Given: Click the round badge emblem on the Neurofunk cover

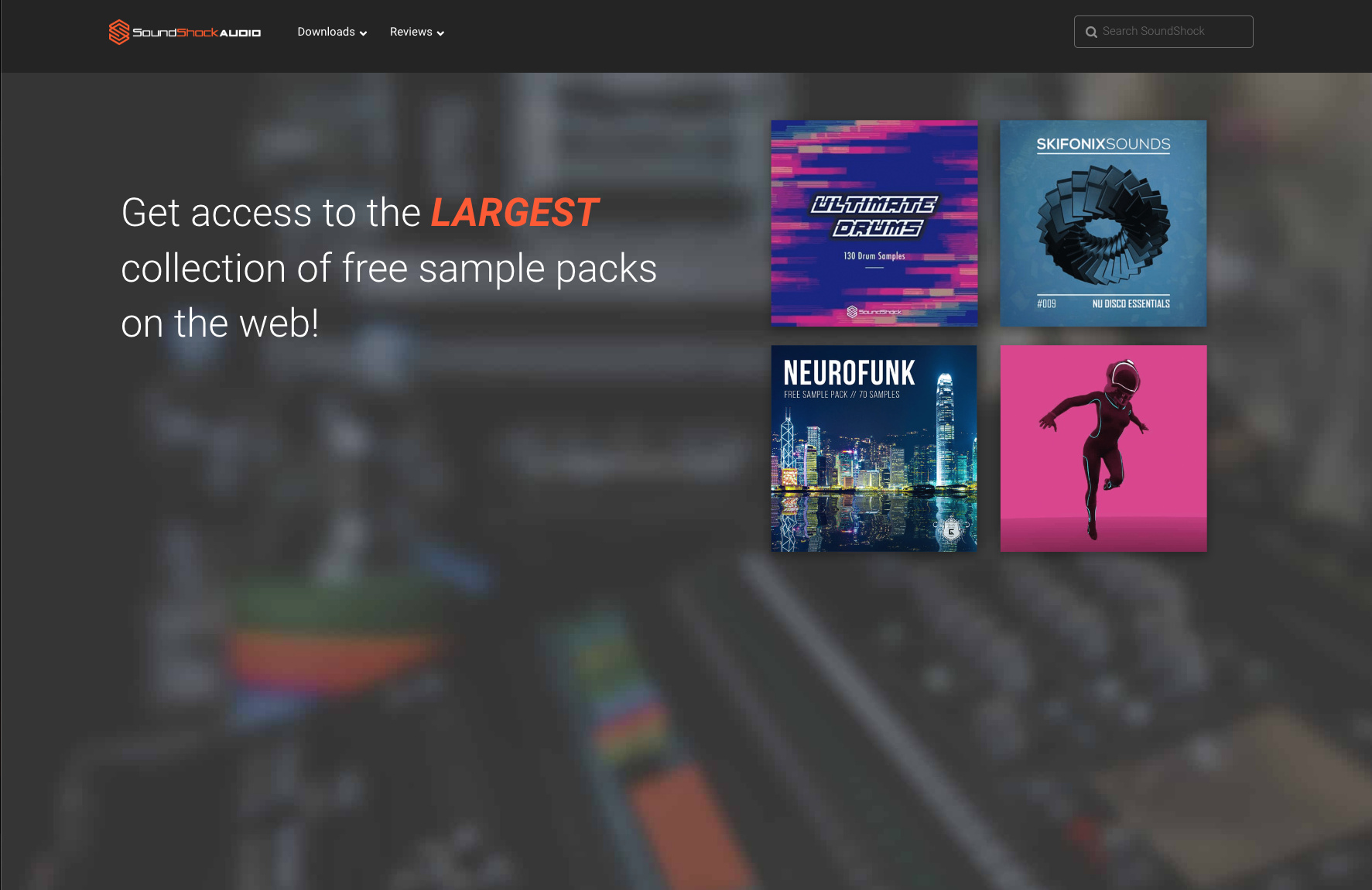Looking at the screenshot, I should 951,530.
